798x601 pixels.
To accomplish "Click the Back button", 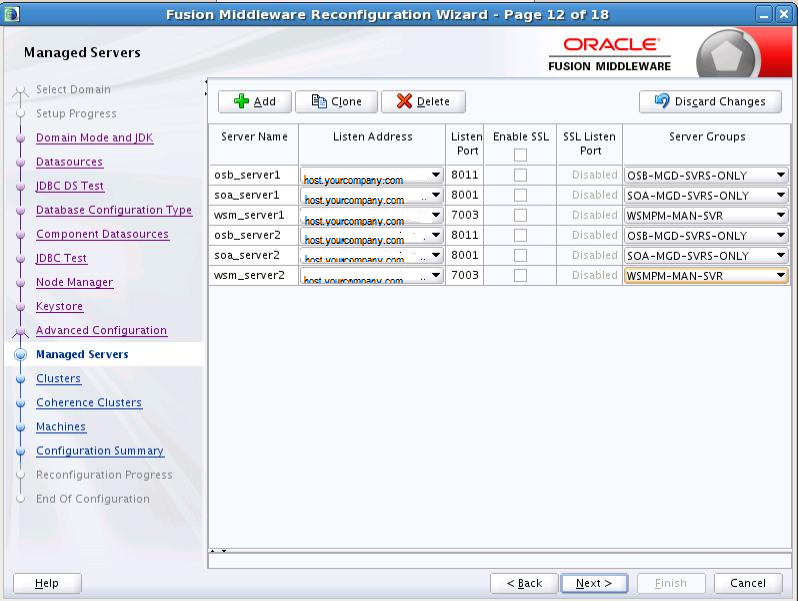I will 524,583.
